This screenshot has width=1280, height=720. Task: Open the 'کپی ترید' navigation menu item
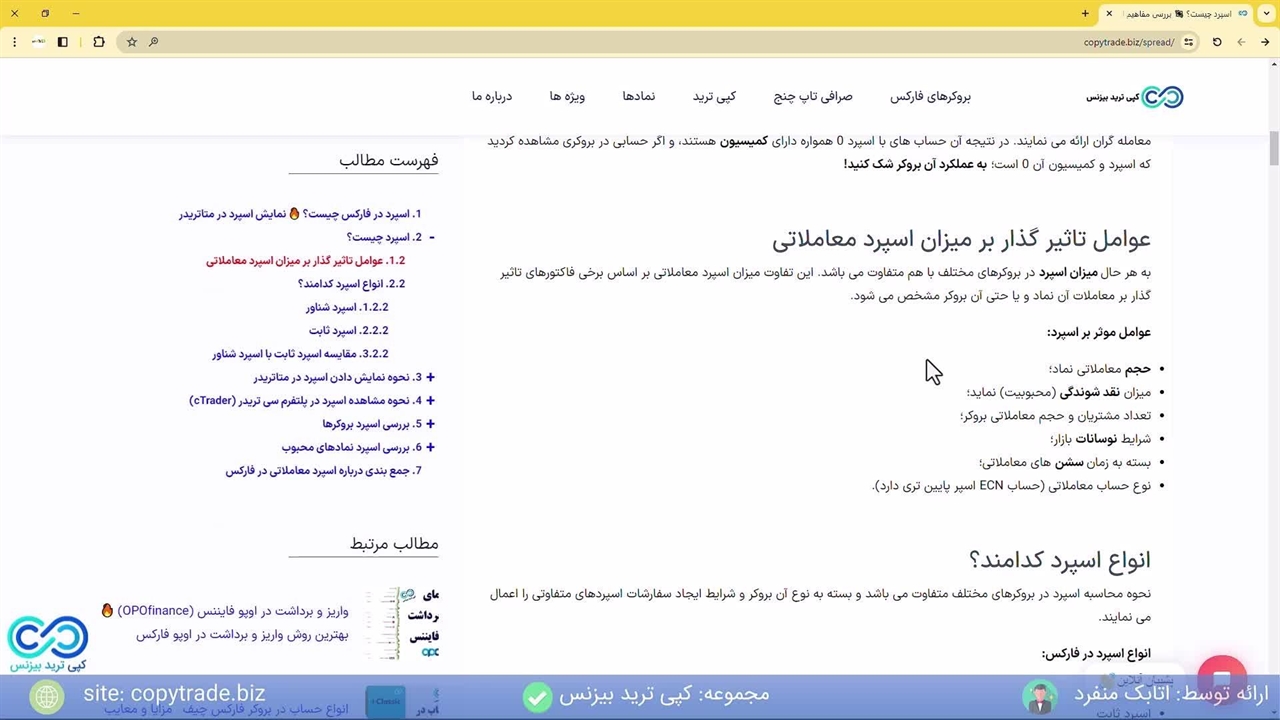coord(714,97)
